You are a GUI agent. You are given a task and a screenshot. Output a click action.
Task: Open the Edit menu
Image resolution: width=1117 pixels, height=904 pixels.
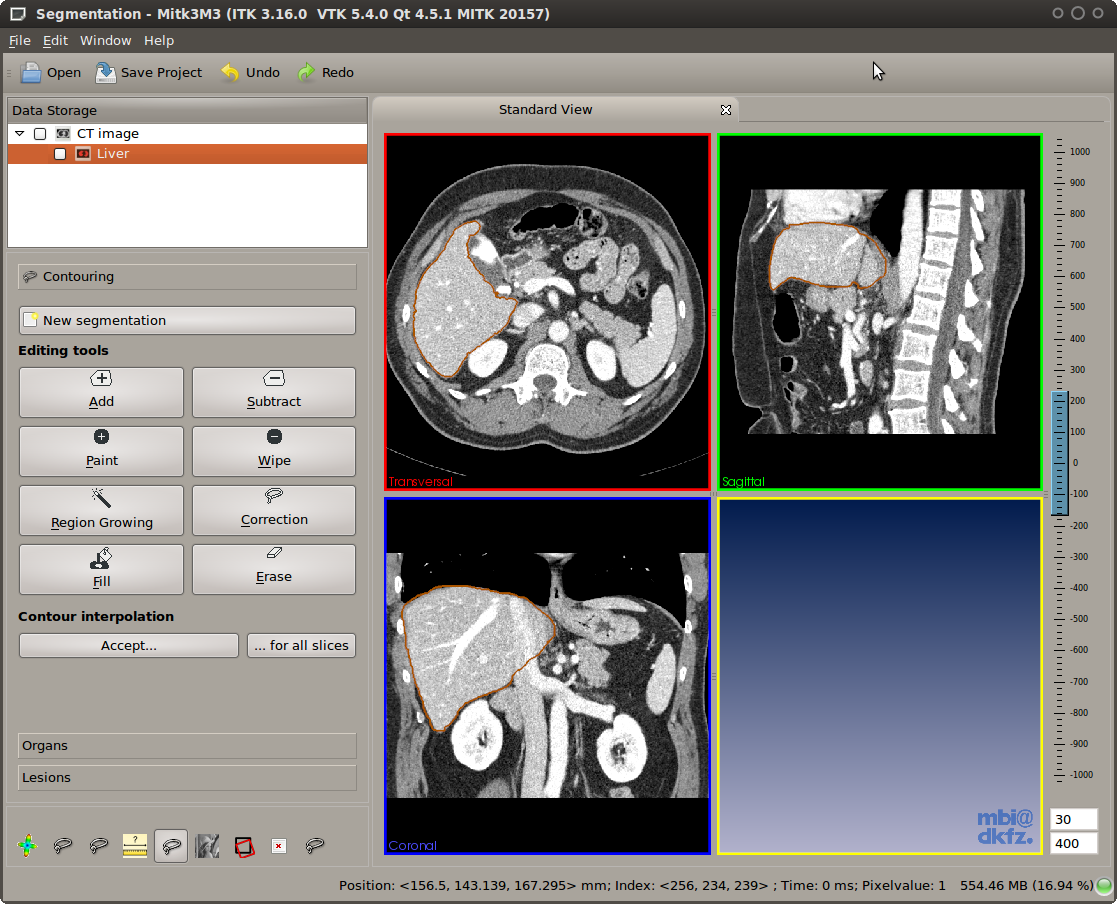pos(55,41)
